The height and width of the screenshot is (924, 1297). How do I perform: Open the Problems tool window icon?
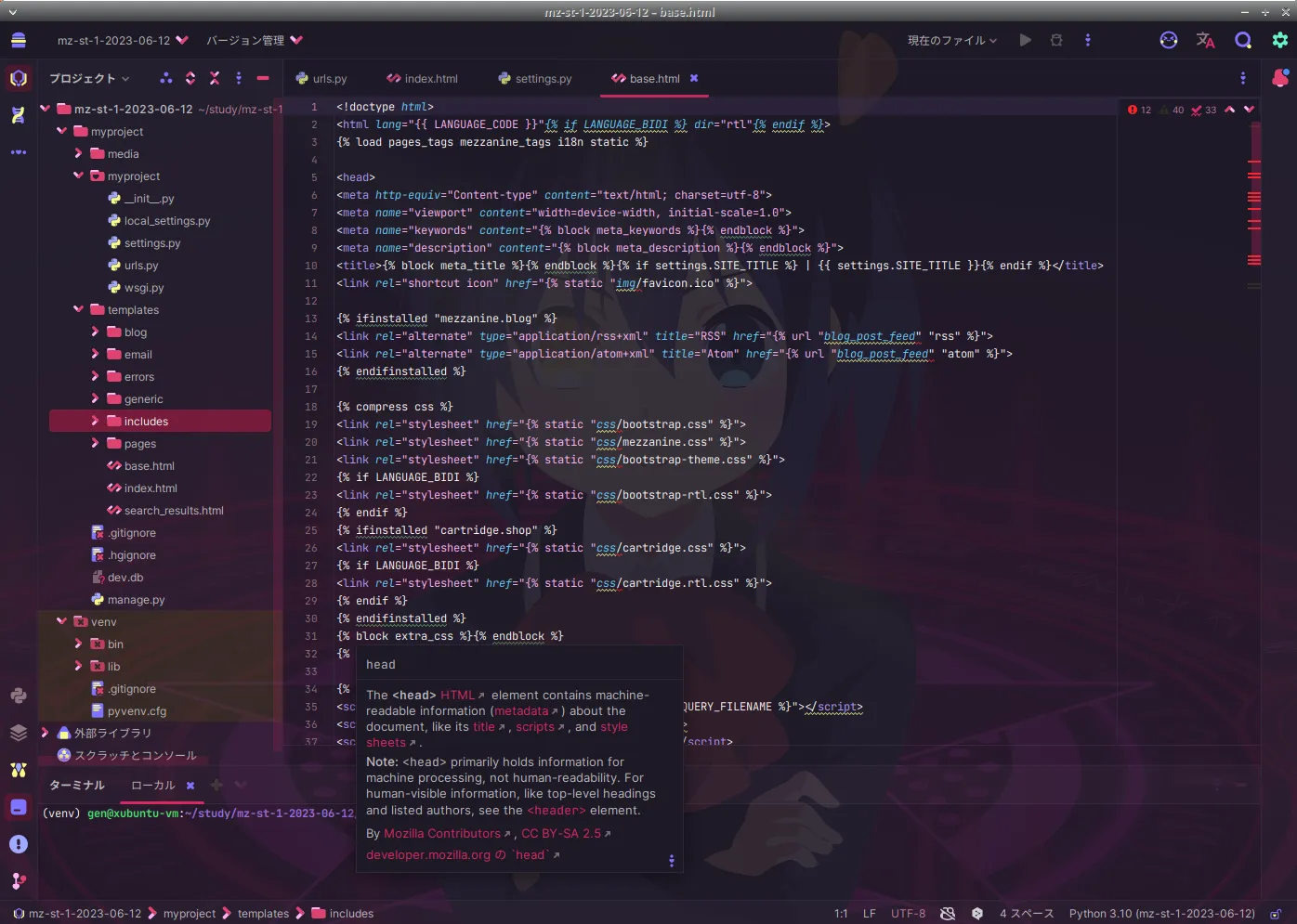coord(19,843)
